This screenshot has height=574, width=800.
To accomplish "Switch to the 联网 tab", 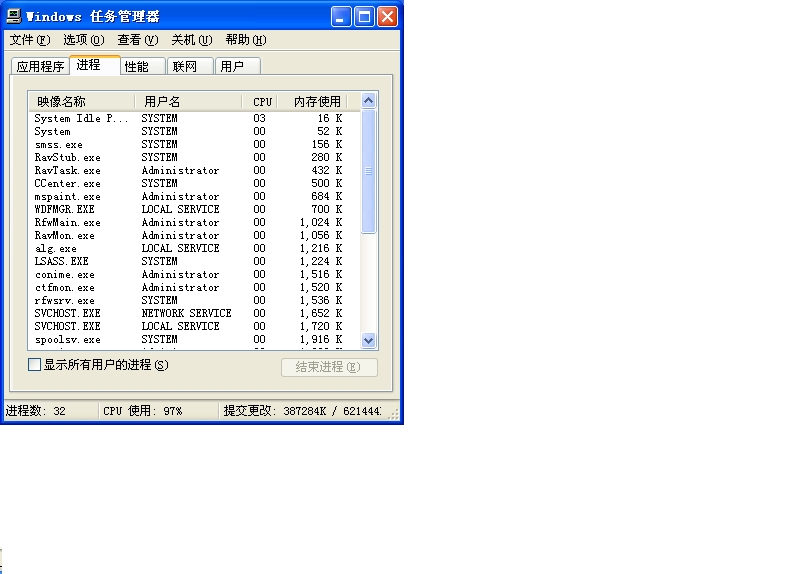I will coord(190,66).
